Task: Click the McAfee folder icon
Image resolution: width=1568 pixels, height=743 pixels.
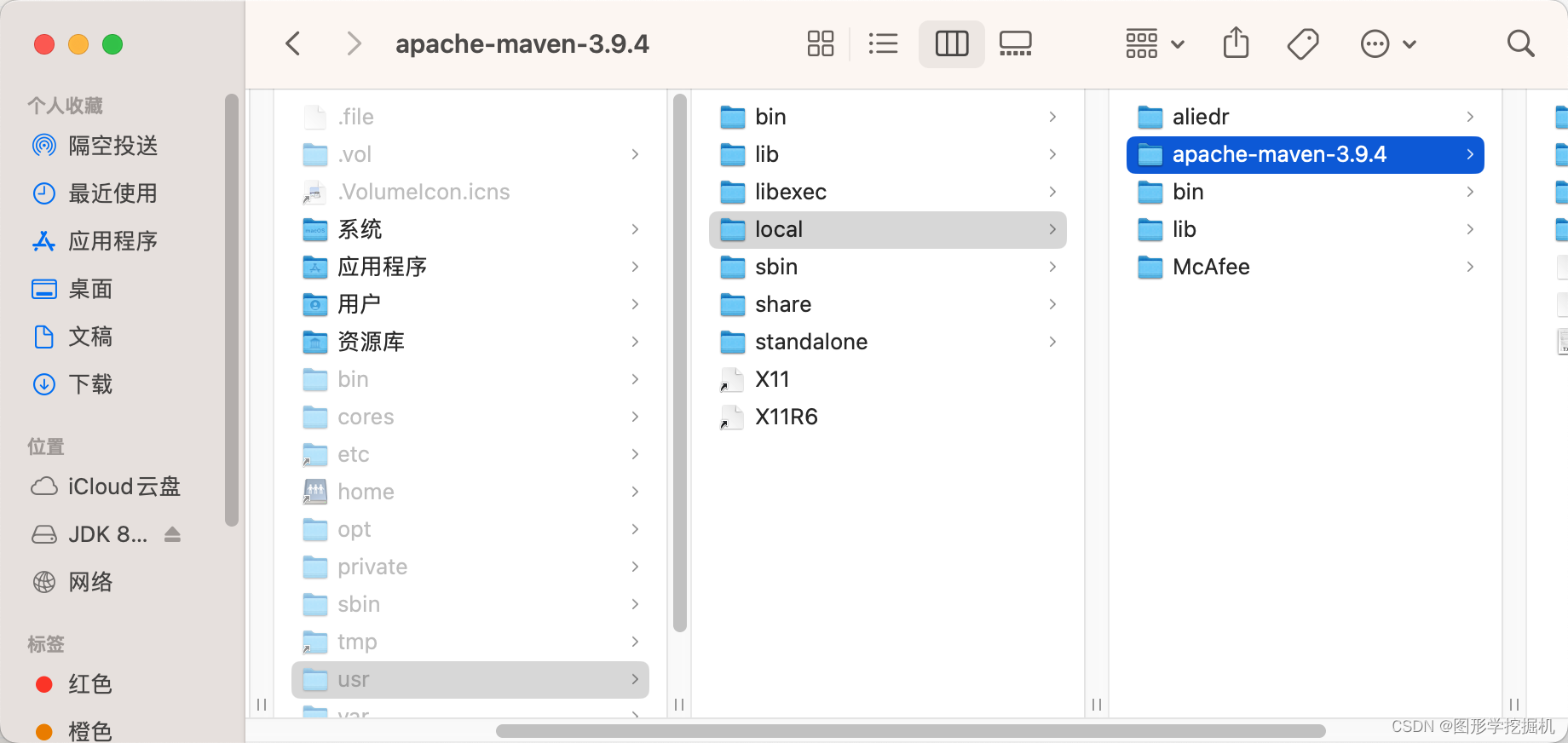Action: (1150, 267)
